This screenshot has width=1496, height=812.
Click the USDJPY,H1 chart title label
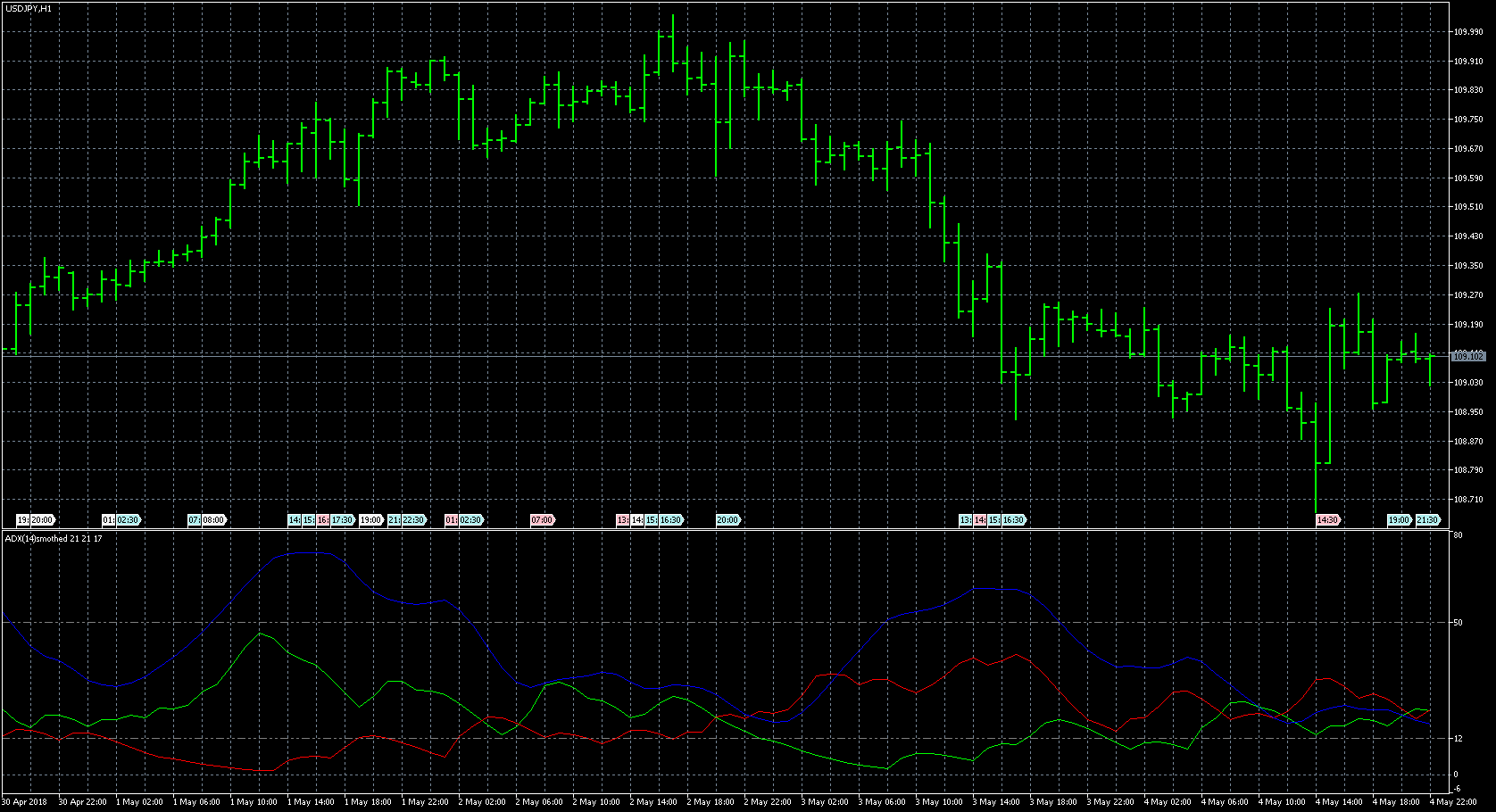pos(29,8)
